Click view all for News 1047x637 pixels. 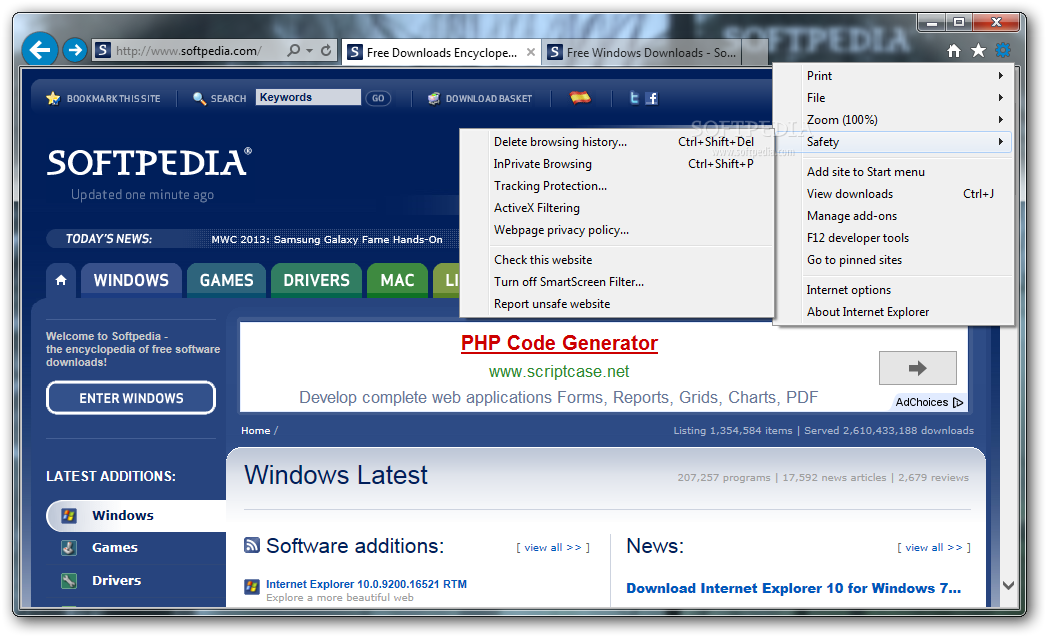933,548
